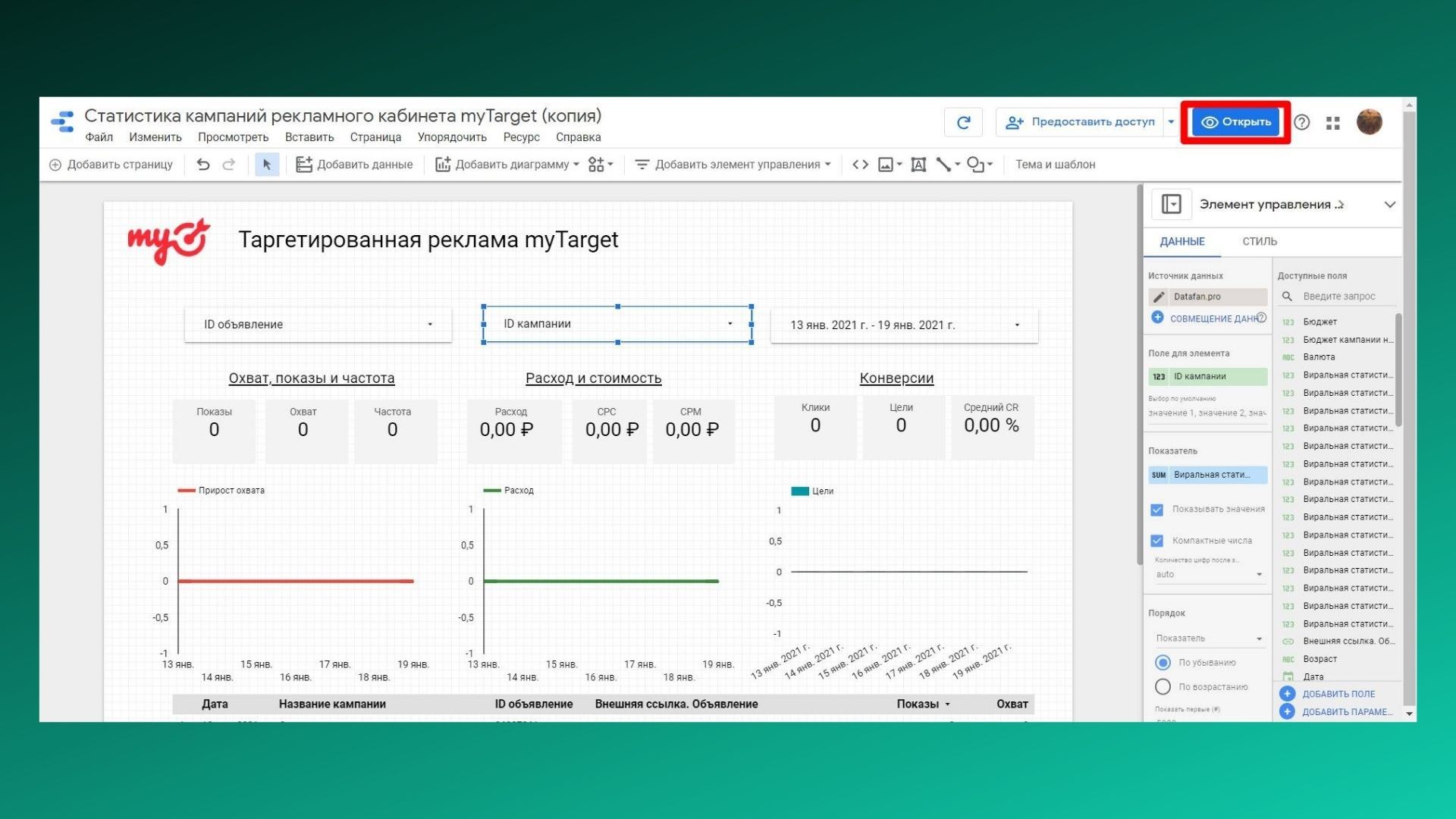Click the blue Открыть button

click(x=1235, y=122)
